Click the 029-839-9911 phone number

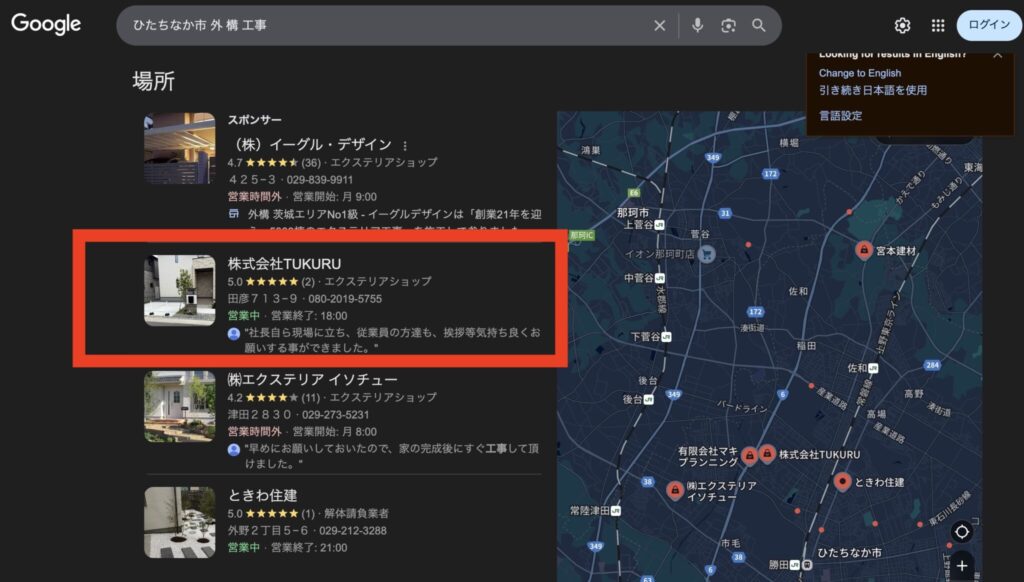click(319, 180)
